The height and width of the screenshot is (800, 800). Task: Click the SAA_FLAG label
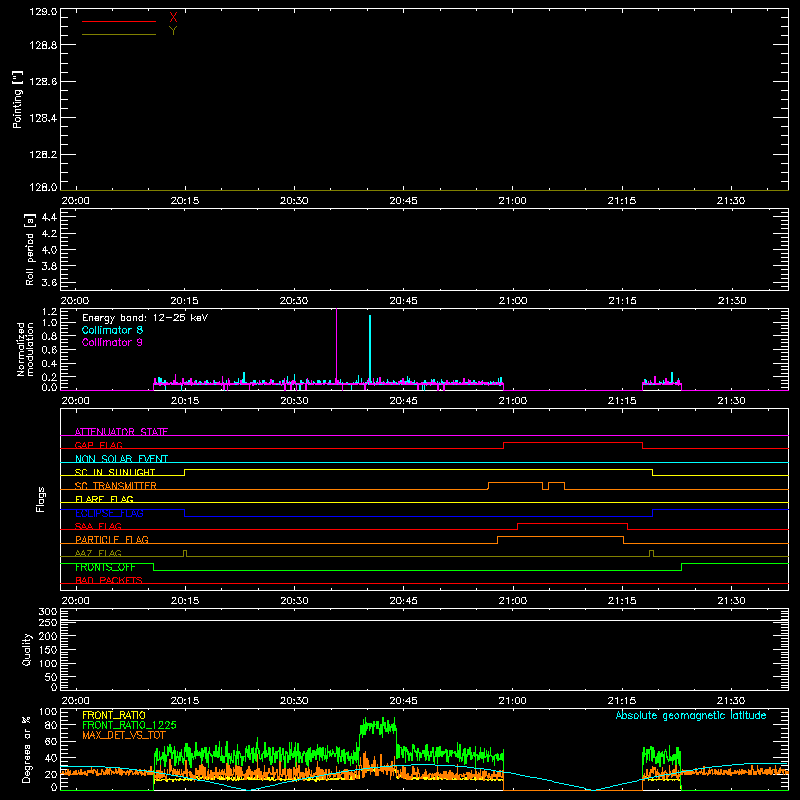point(98,526)
